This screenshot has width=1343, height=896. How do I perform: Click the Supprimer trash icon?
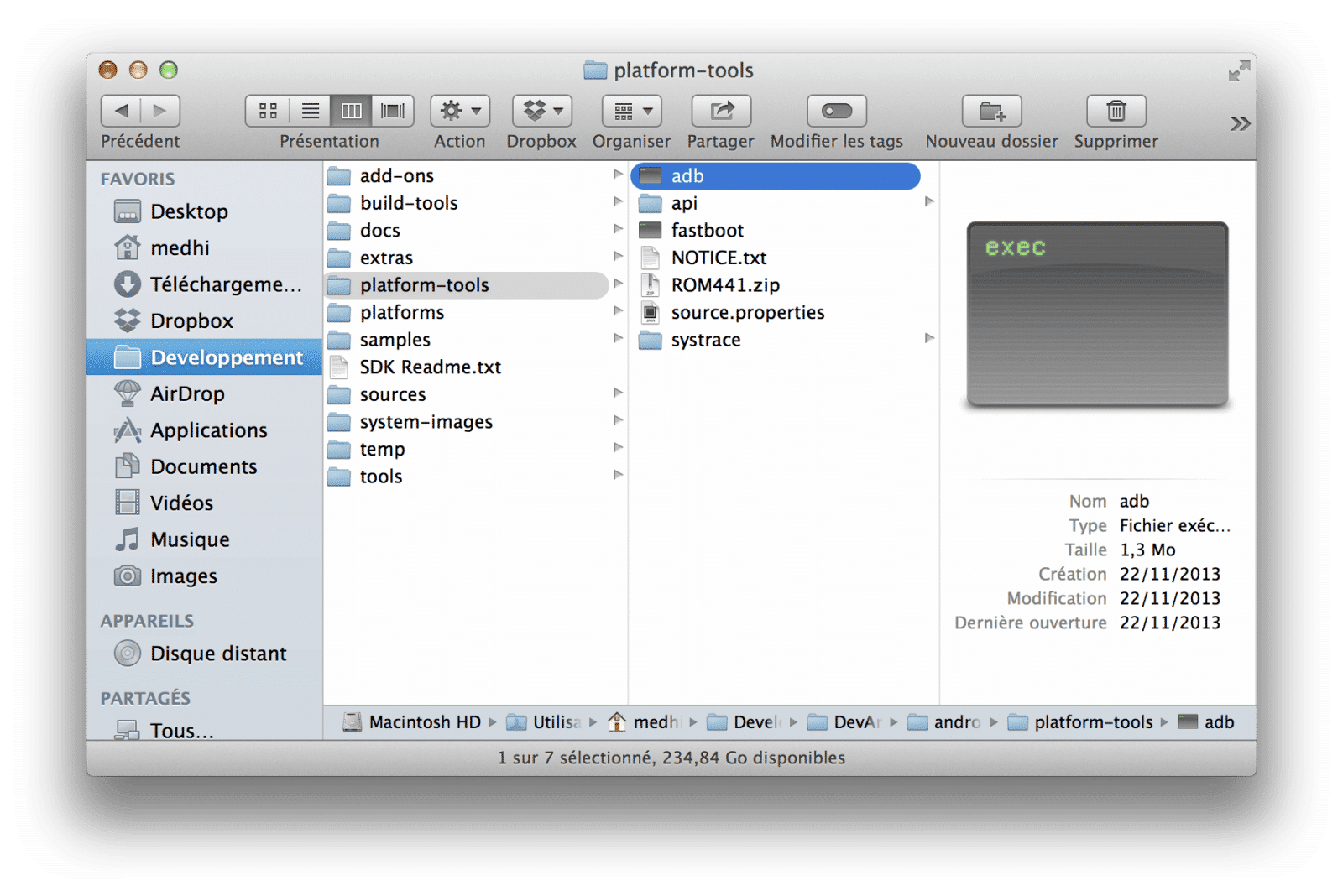pos(1116,111)
